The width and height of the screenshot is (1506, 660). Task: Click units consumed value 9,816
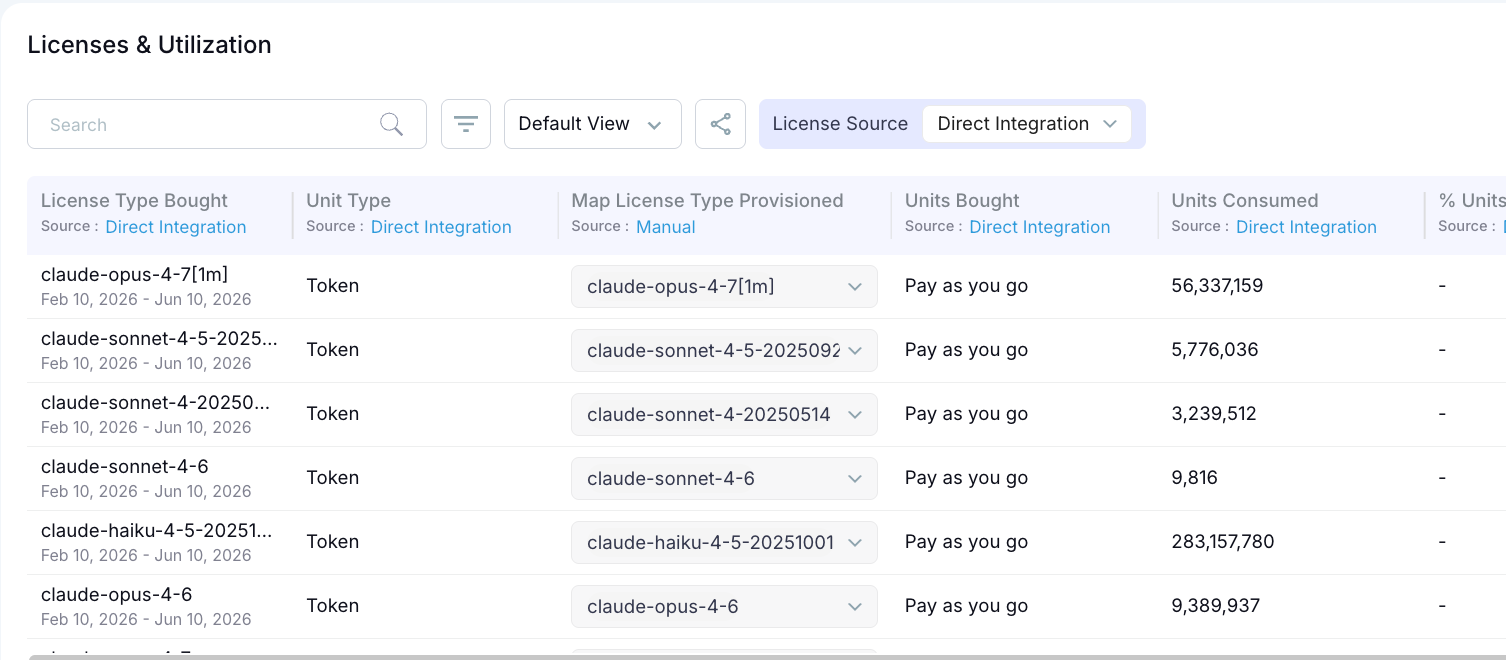point(1194,478)
